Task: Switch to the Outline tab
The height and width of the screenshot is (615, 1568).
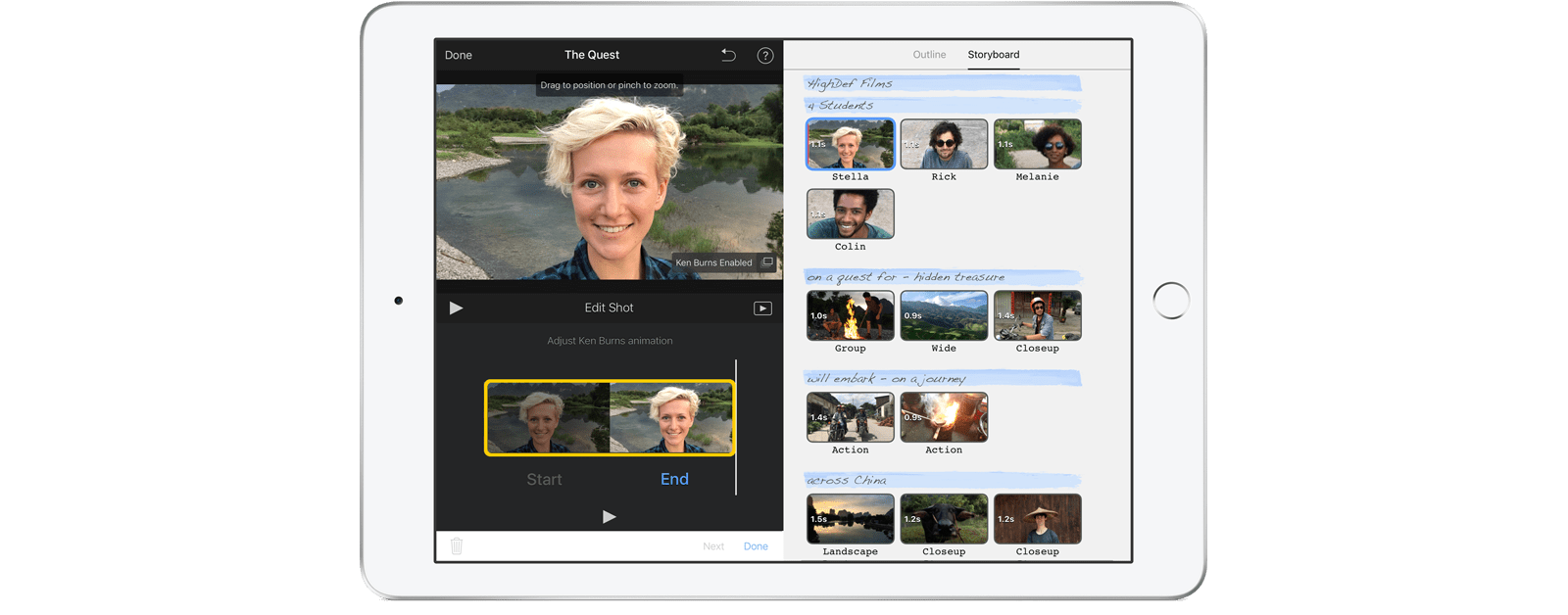Action: [929, 55]
